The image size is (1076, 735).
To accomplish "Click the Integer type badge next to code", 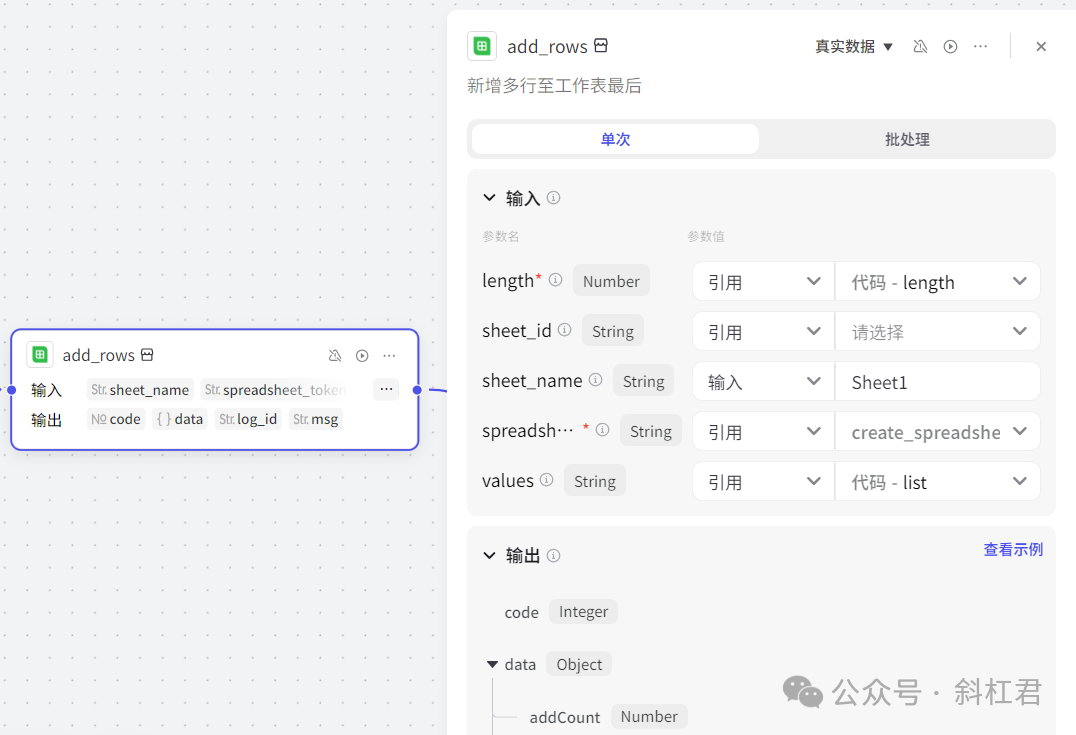I will 583,611.
